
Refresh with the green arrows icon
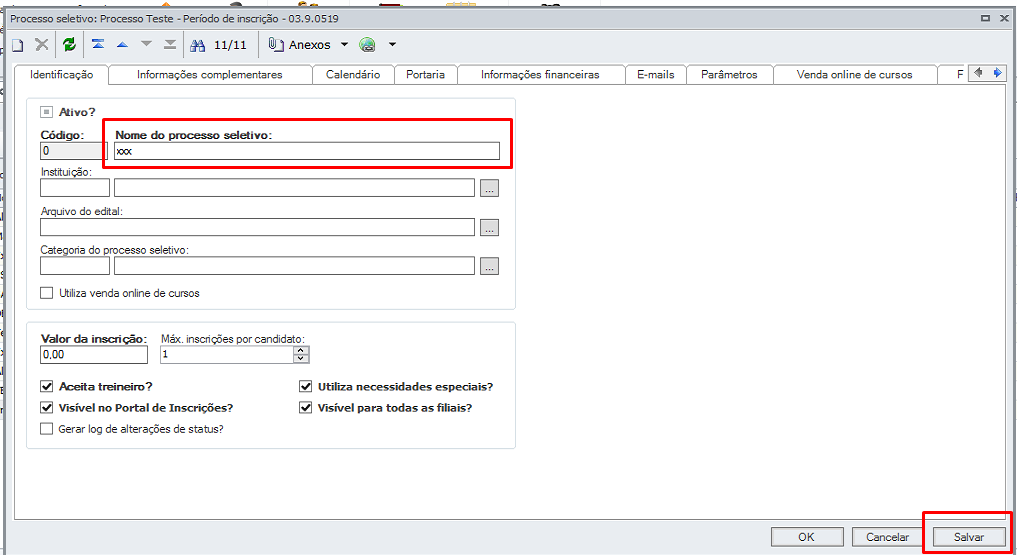69,44
